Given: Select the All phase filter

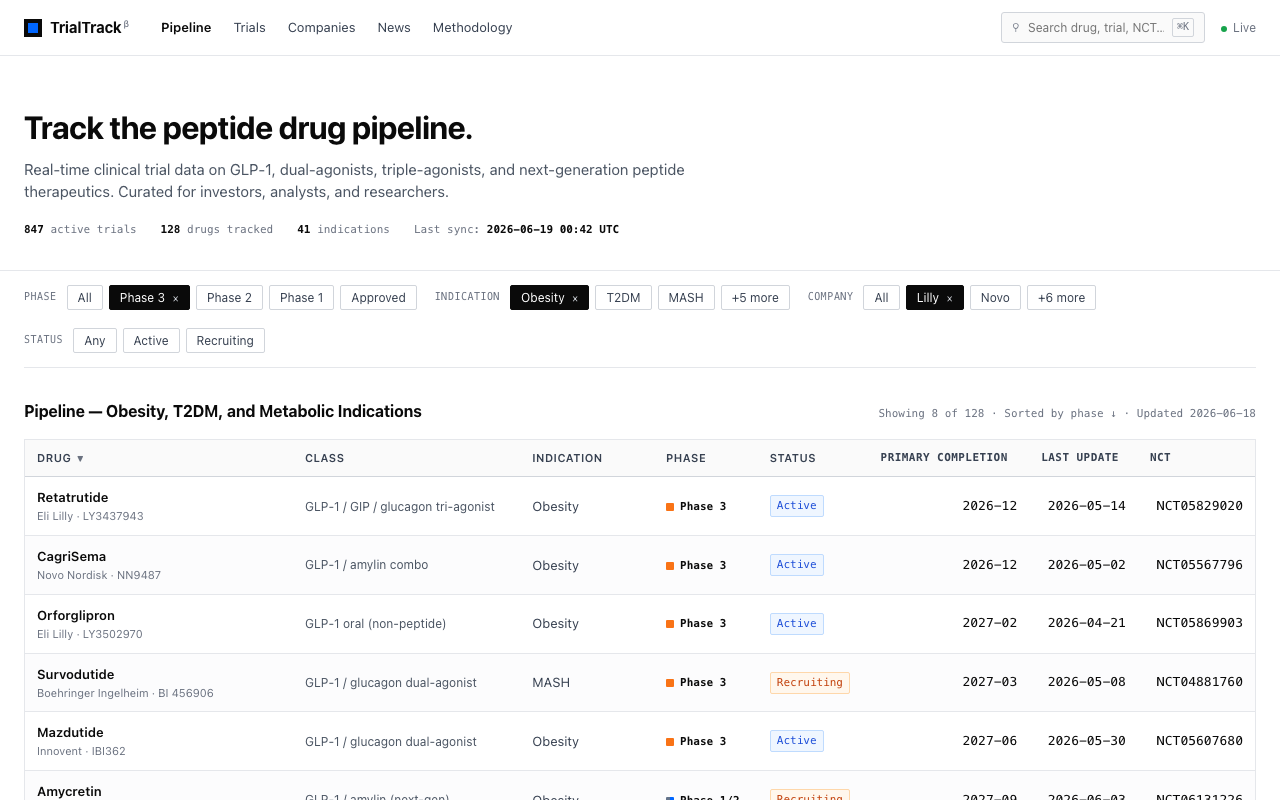Looking at the screenshot, I should (x=85, y=298).
